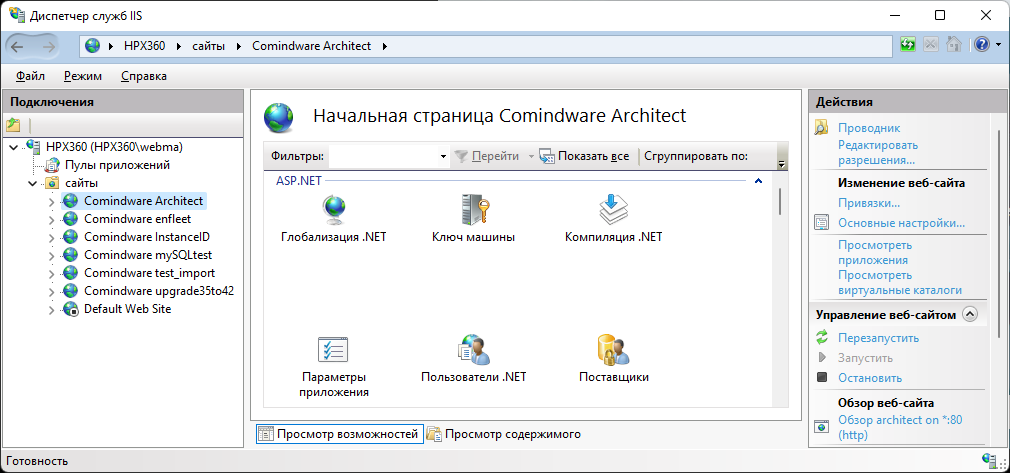
Task: Click the Перезапустить link
Action: [x=879, y=338]
